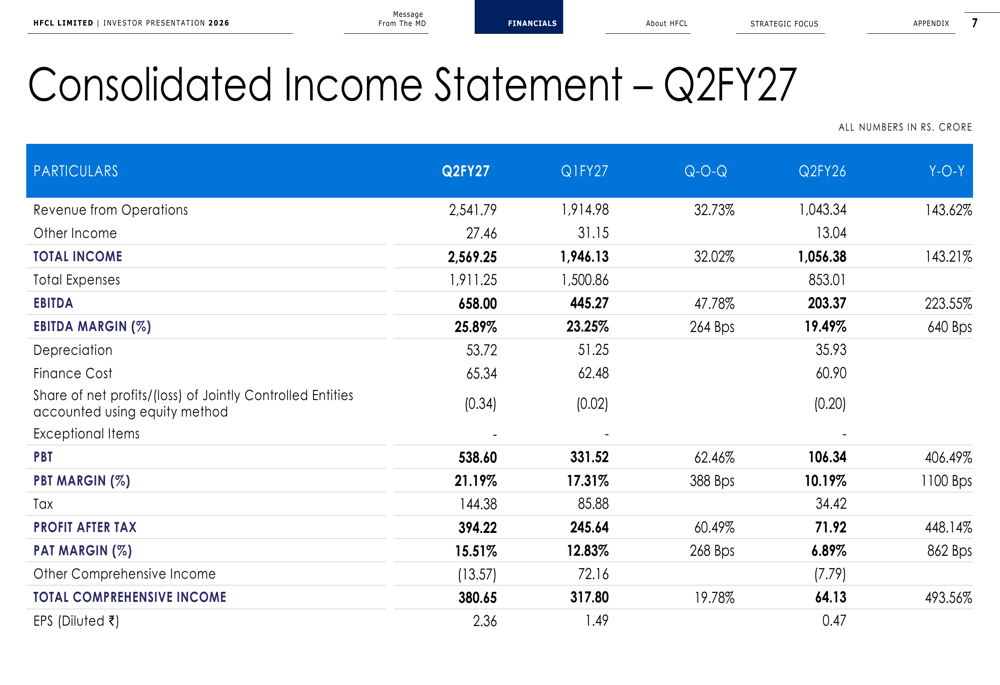This screenshot has width=1000, height=685.
Task: Click EBITDA value 658.00
Action: point(478,304)
